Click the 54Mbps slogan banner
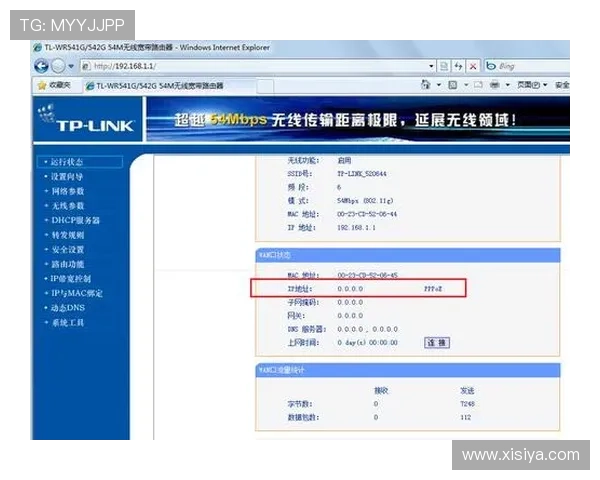The width and height of the screenshot is (600, 480). 358,119
